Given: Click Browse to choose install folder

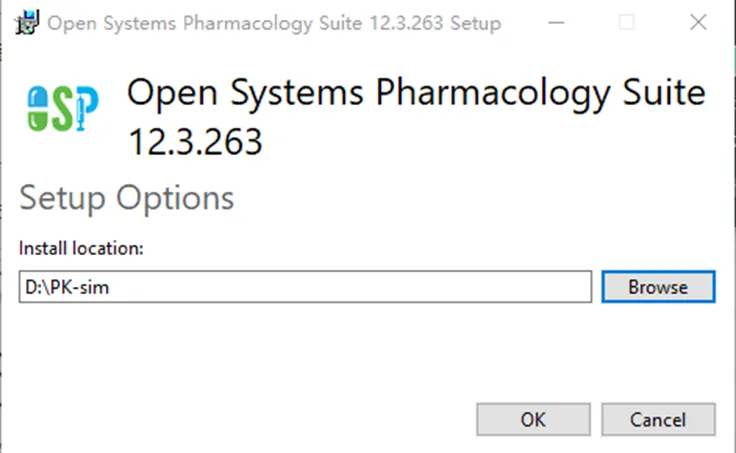Looking at the screenshot, I should click(x=658, y=287).
